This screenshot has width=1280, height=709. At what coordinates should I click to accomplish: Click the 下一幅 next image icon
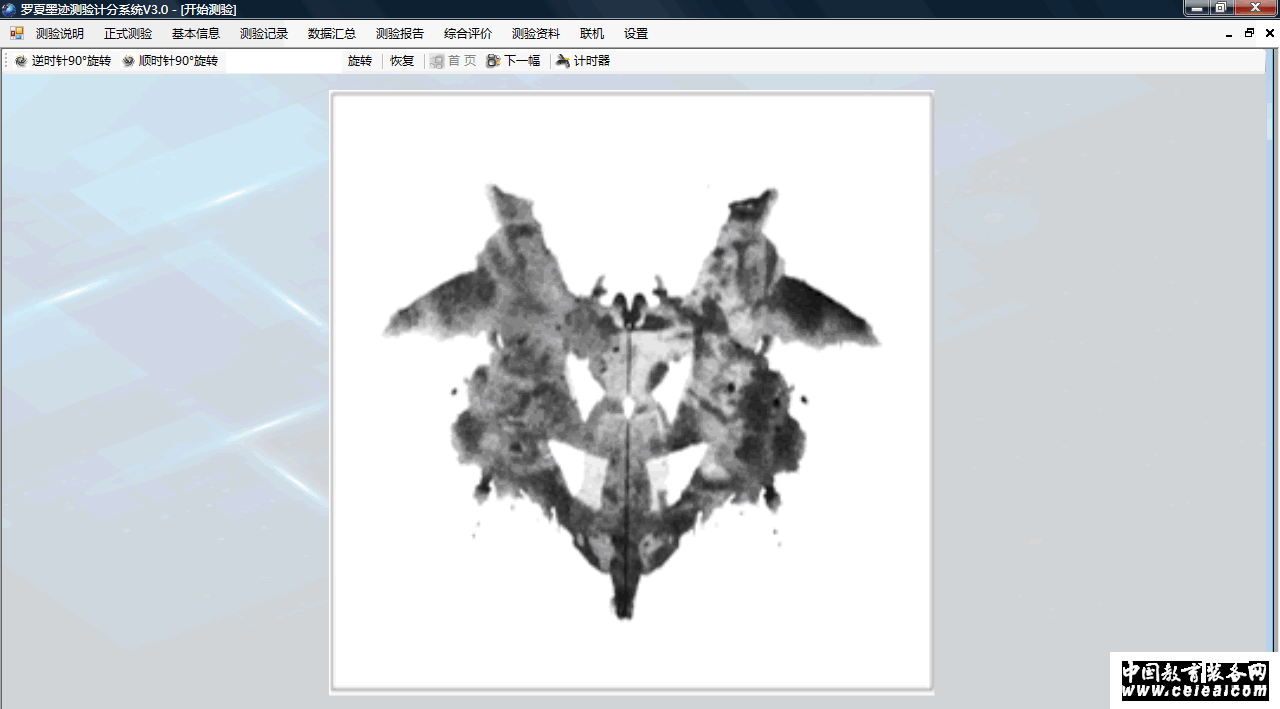coord(493,61)
